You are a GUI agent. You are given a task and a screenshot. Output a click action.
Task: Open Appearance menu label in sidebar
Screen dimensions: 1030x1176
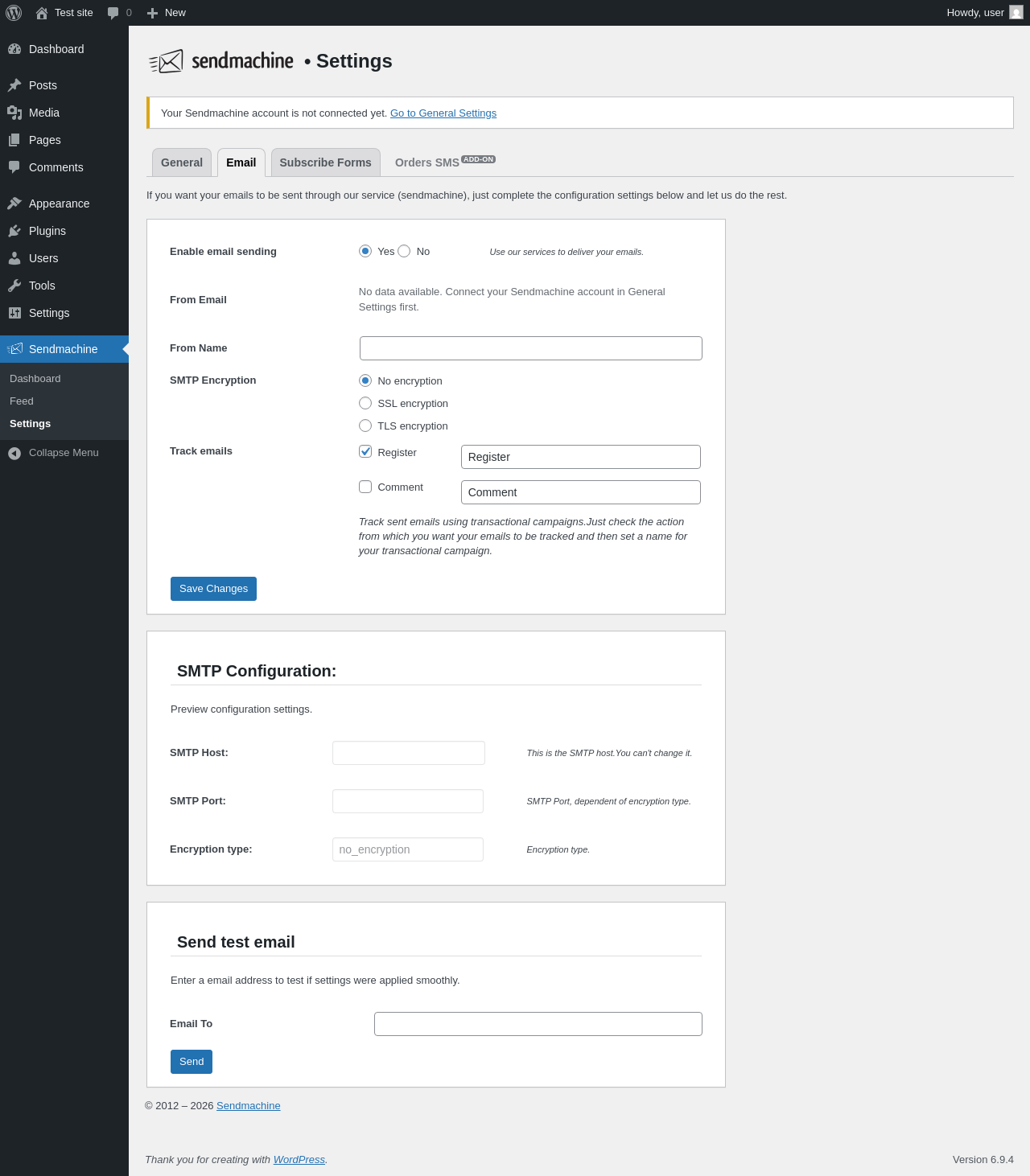(x=60, y=204)
